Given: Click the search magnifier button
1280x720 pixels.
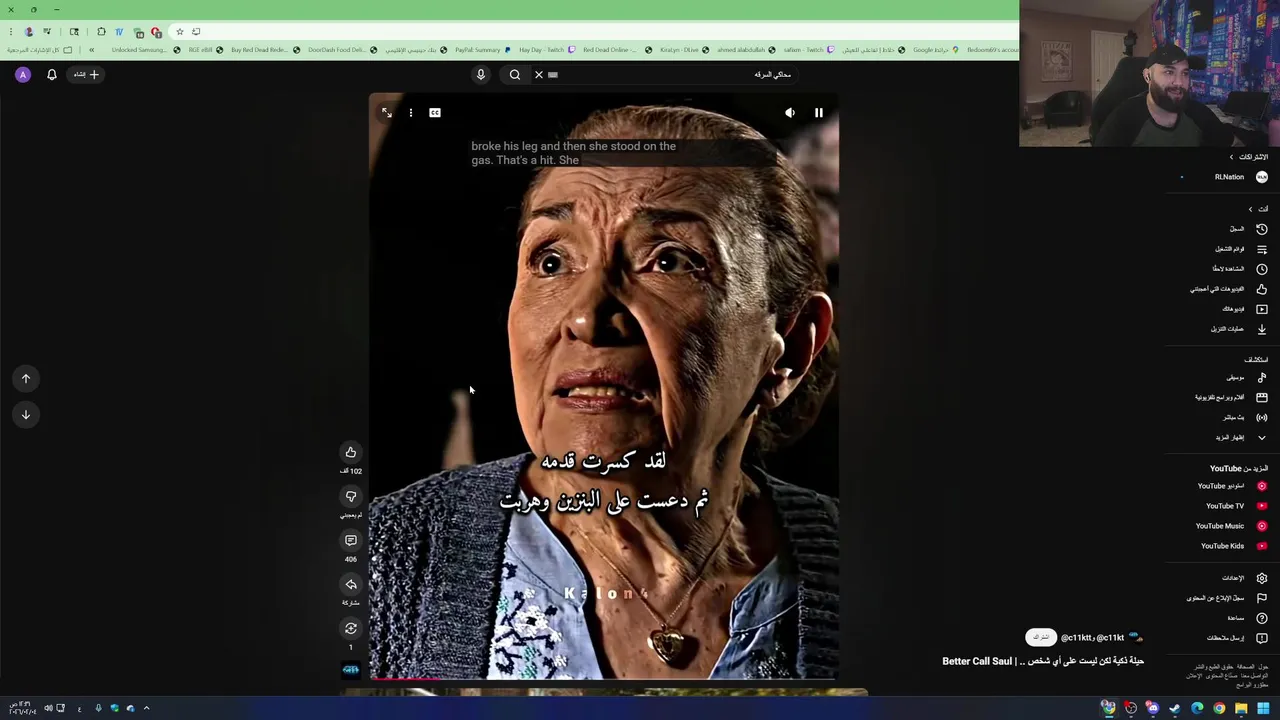Looking at the screenshot, I should [515, 74].
